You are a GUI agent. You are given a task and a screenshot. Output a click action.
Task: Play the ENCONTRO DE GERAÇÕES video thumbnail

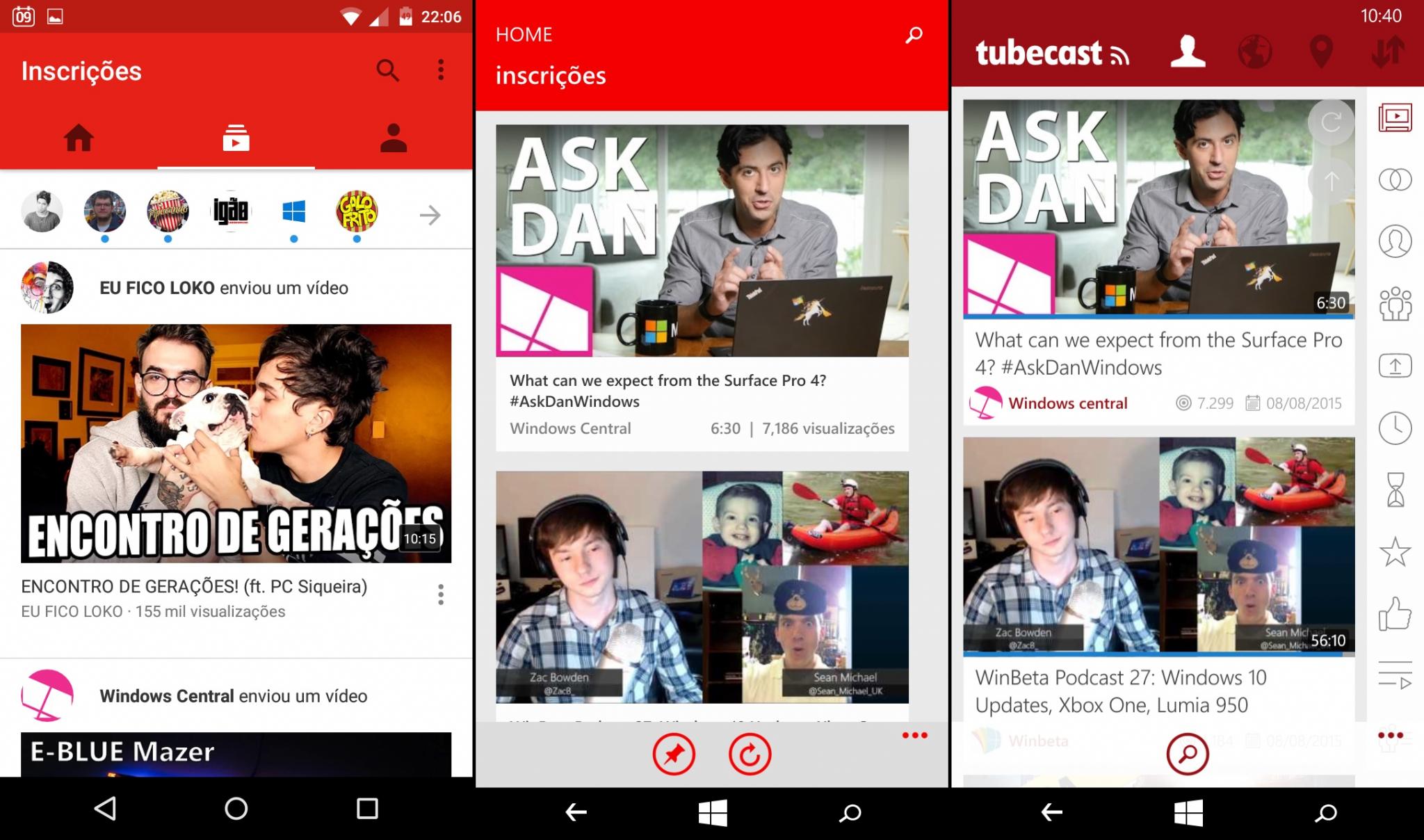[236, 444]
